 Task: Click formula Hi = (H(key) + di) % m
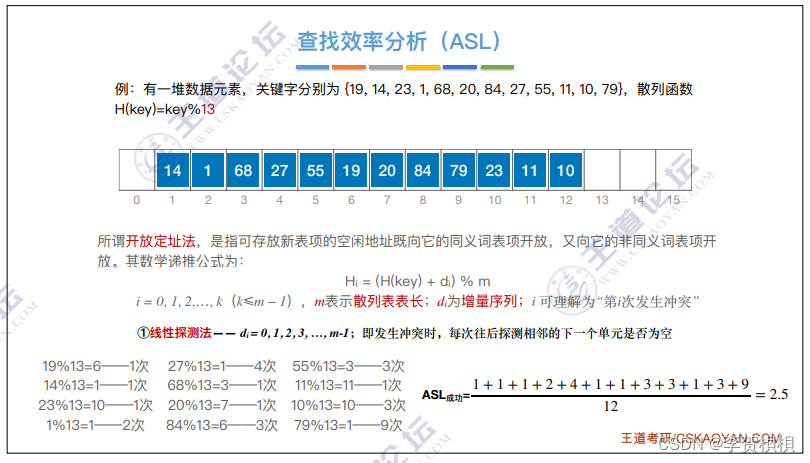pyautogui.click(x=417, y=282)
